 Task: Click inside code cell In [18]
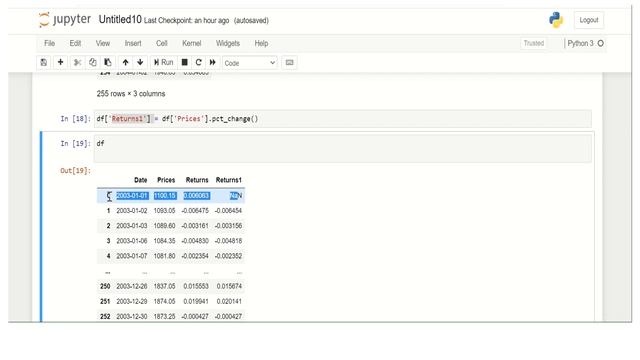(x=342, y=119)
